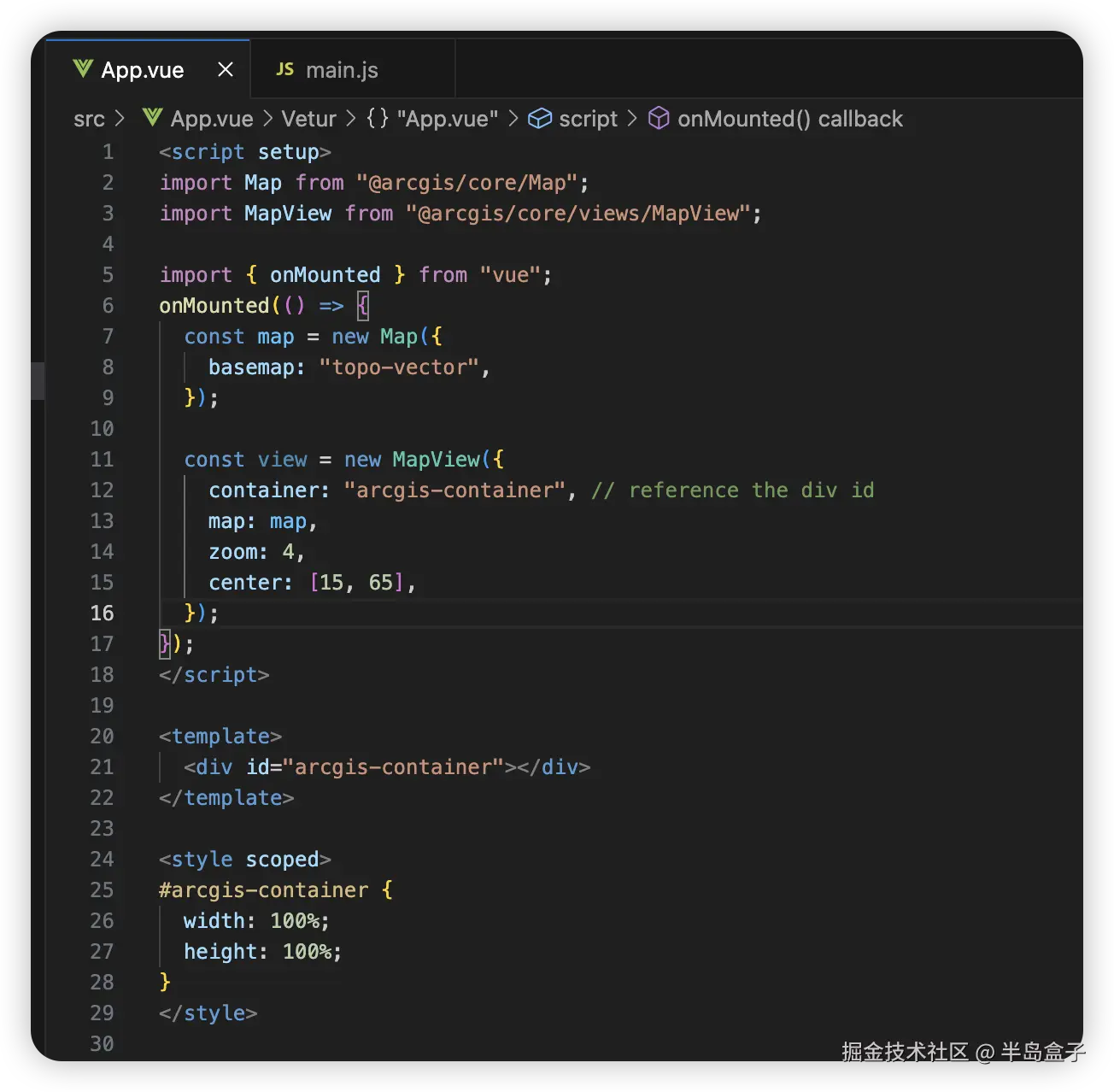Viewport: 1114px width, 1092px height.
Task: Click "map: map," property line
Action: (x=263, y=521)
